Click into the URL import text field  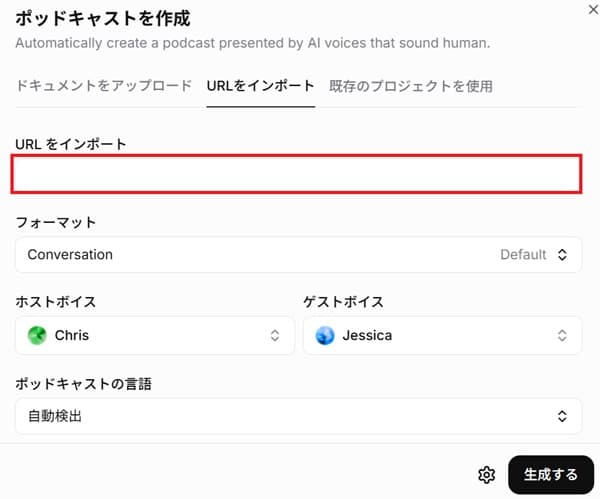click(298, 174)
